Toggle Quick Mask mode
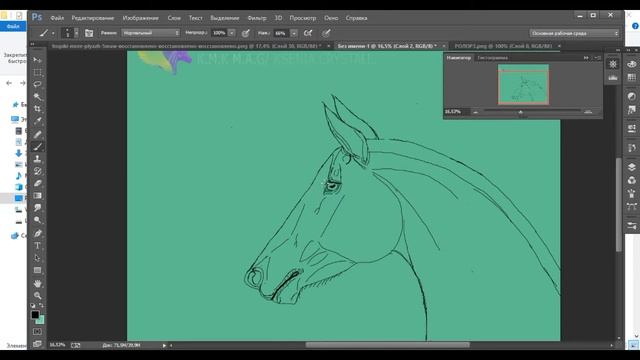Viewport: 640px width, 360px height. tap(37, 331)
